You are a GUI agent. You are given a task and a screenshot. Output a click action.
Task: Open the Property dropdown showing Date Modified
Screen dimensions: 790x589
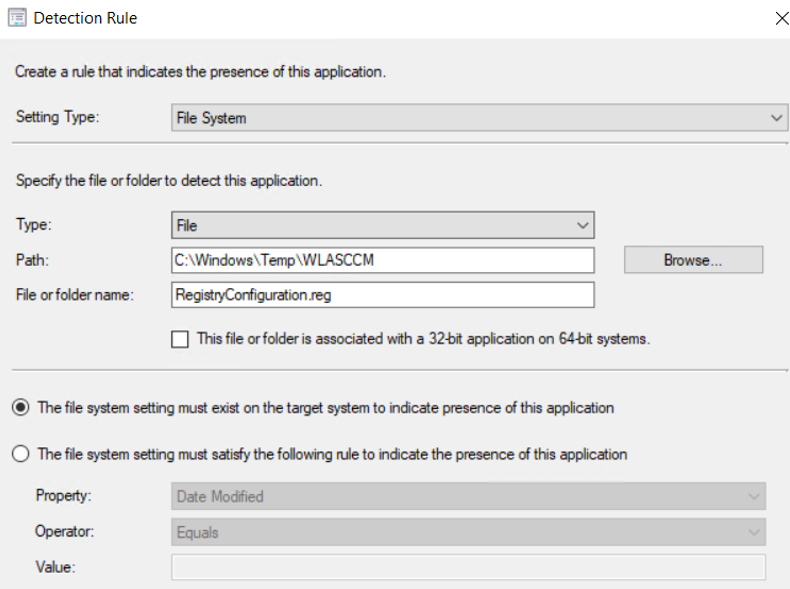point(469,496)
